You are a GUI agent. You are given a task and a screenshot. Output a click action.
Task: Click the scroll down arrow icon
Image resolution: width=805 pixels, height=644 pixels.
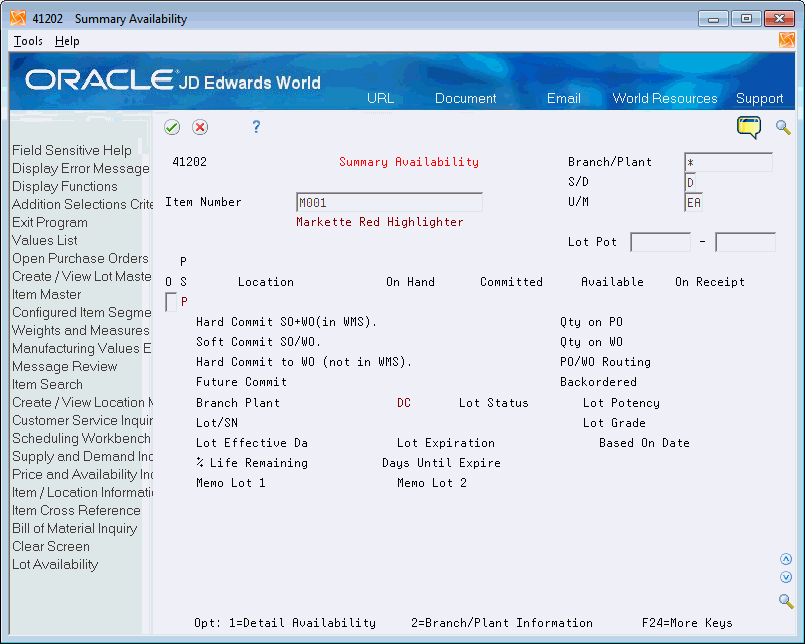click(x=785, y=577)
